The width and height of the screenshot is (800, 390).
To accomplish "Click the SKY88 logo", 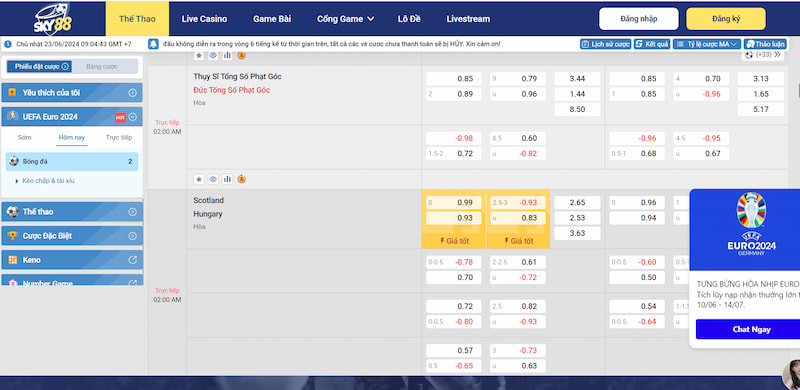I will 53,19.
